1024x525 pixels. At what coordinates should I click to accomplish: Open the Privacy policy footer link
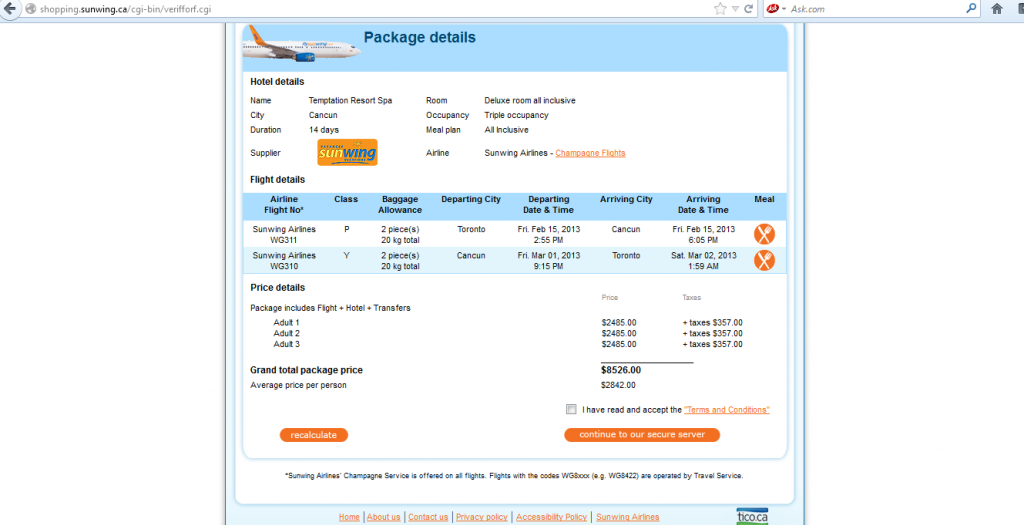coord(481,517)
